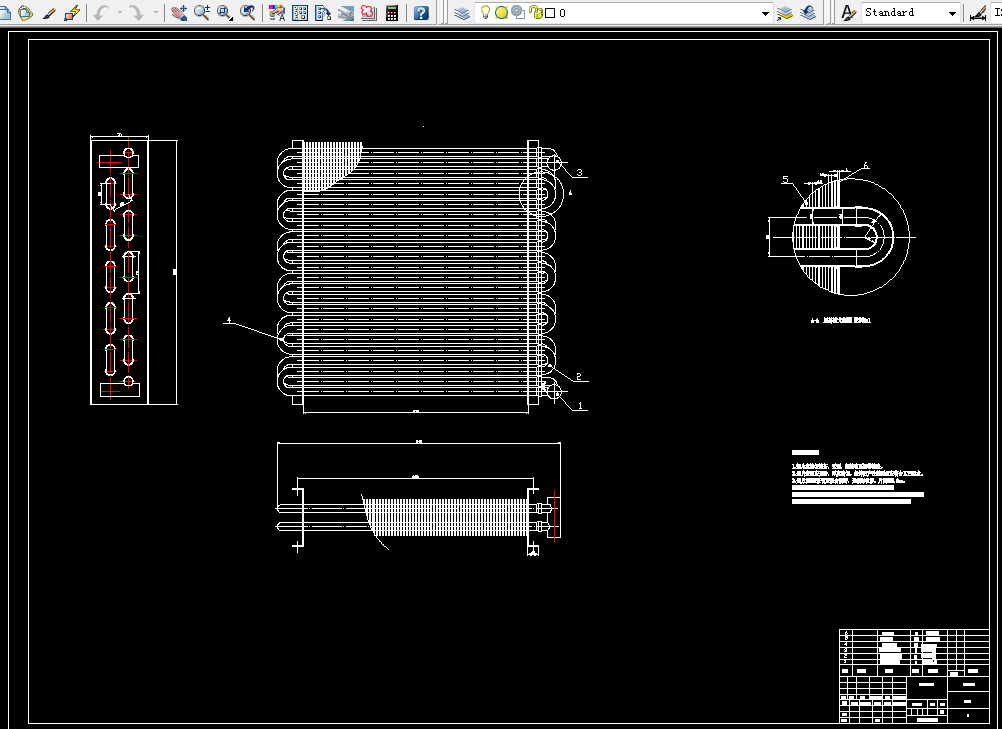Click the Layer Previous button

point(808,12)
